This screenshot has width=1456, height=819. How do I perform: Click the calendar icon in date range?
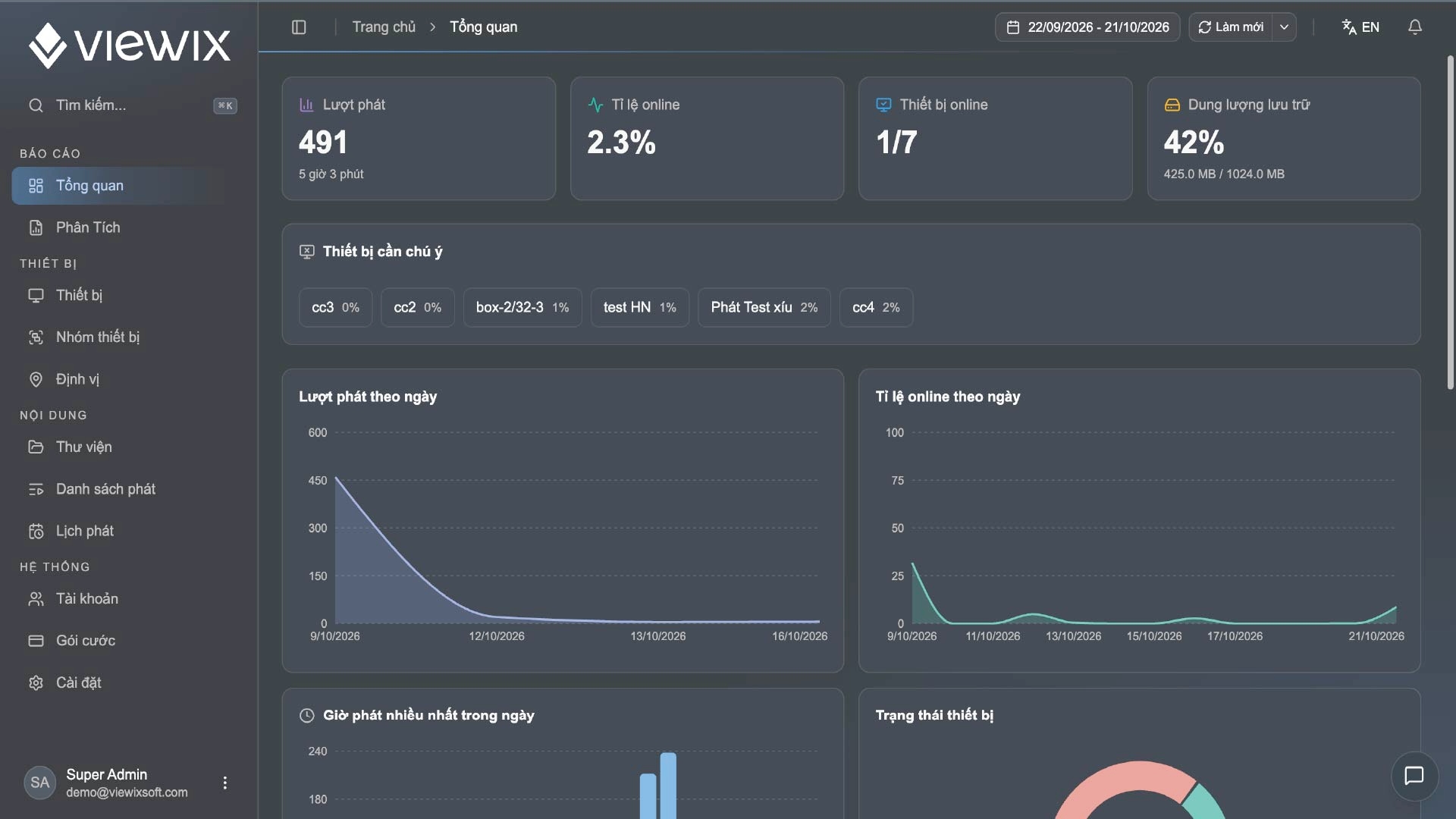pos(1013,27)
